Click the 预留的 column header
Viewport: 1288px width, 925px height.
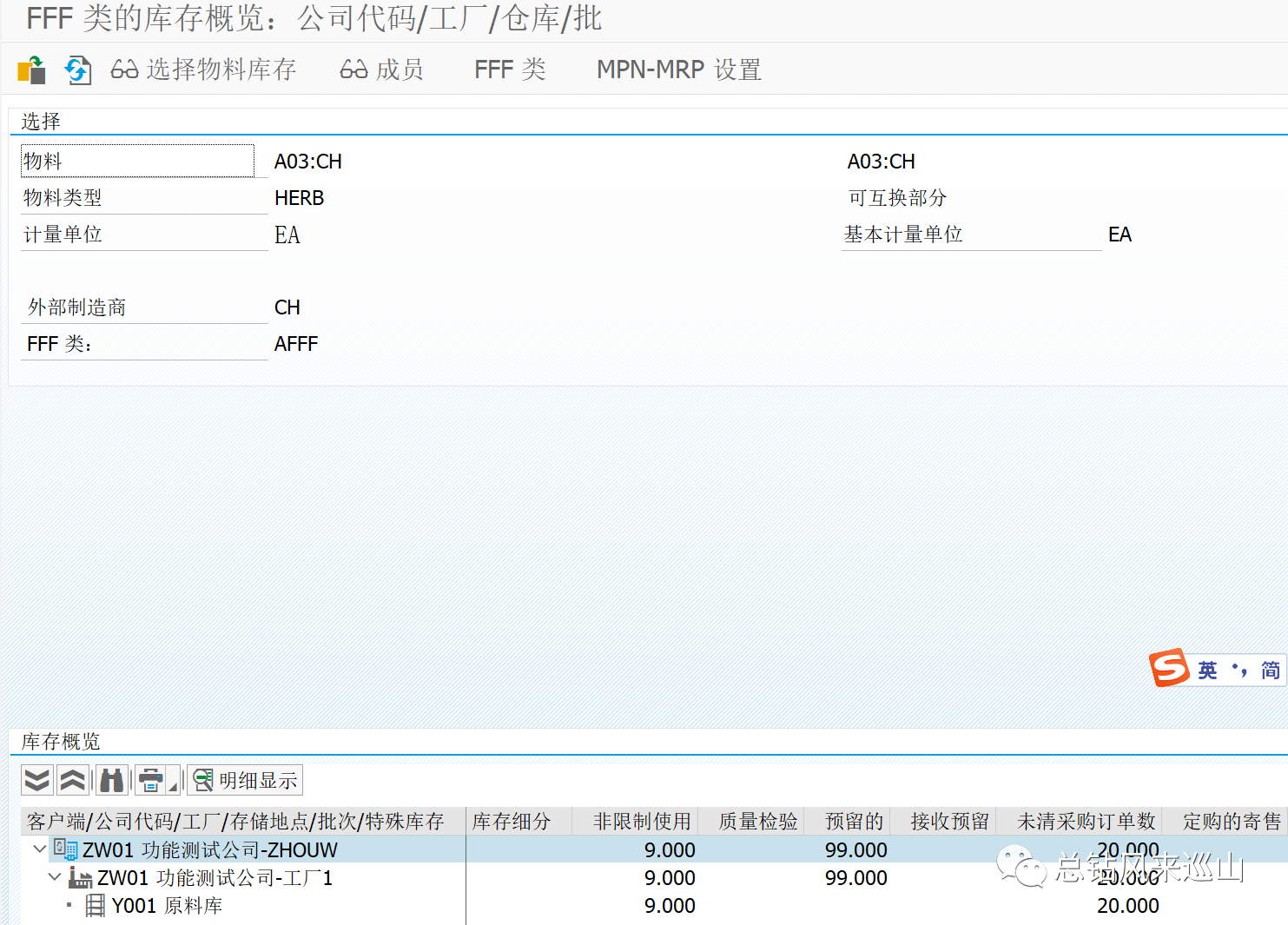(x=848, y=821)
